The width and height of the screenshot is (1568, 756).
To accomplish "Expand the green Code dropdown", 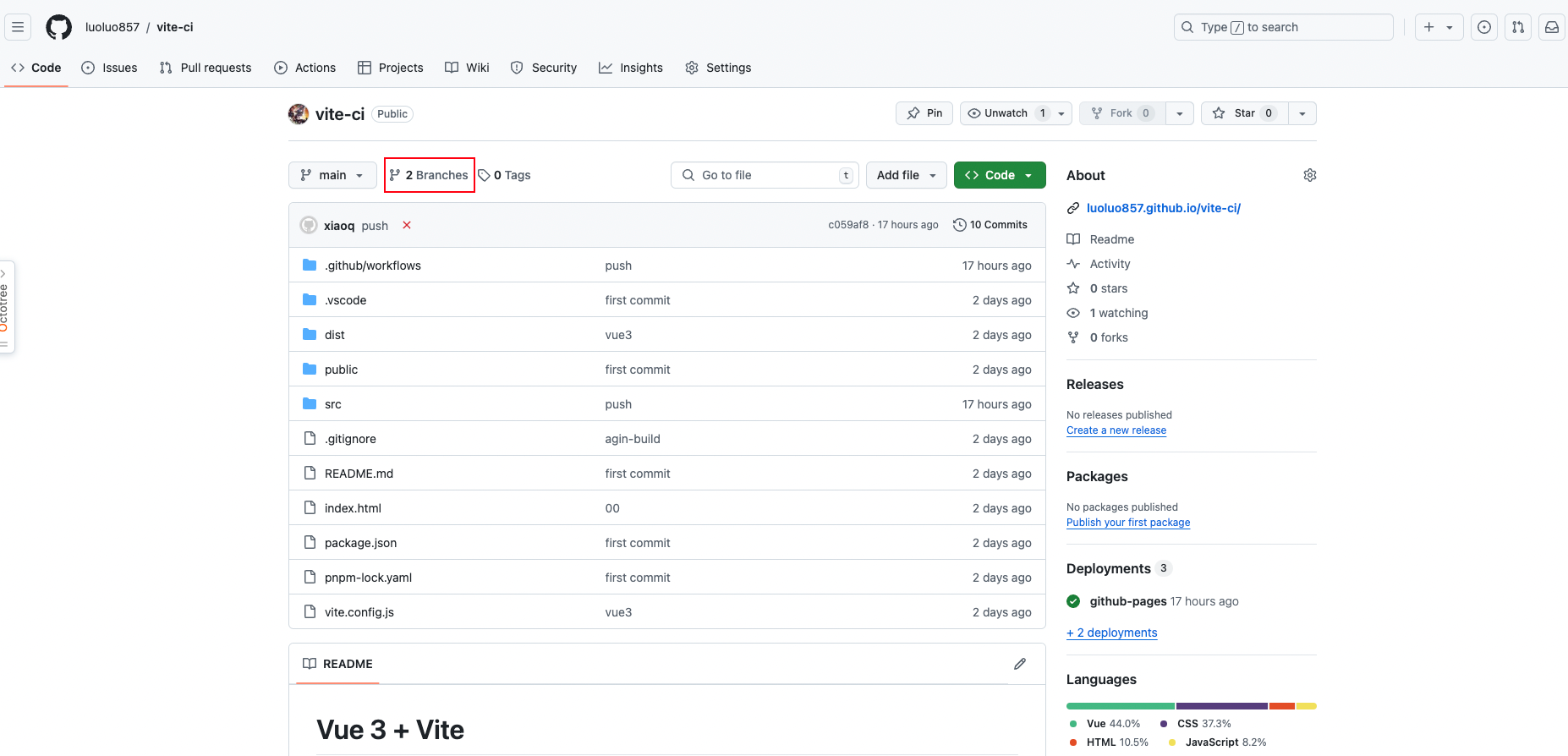I will pos(999,175).
